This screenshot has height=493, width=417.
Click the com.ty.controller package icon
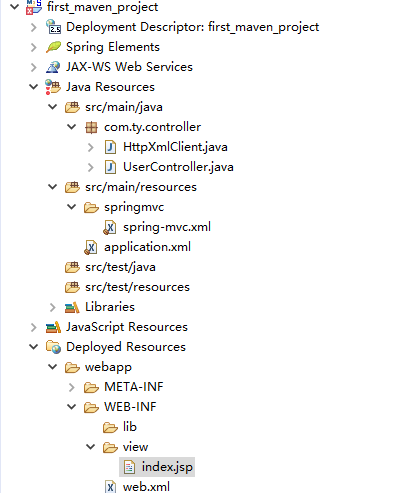(91, 127)
